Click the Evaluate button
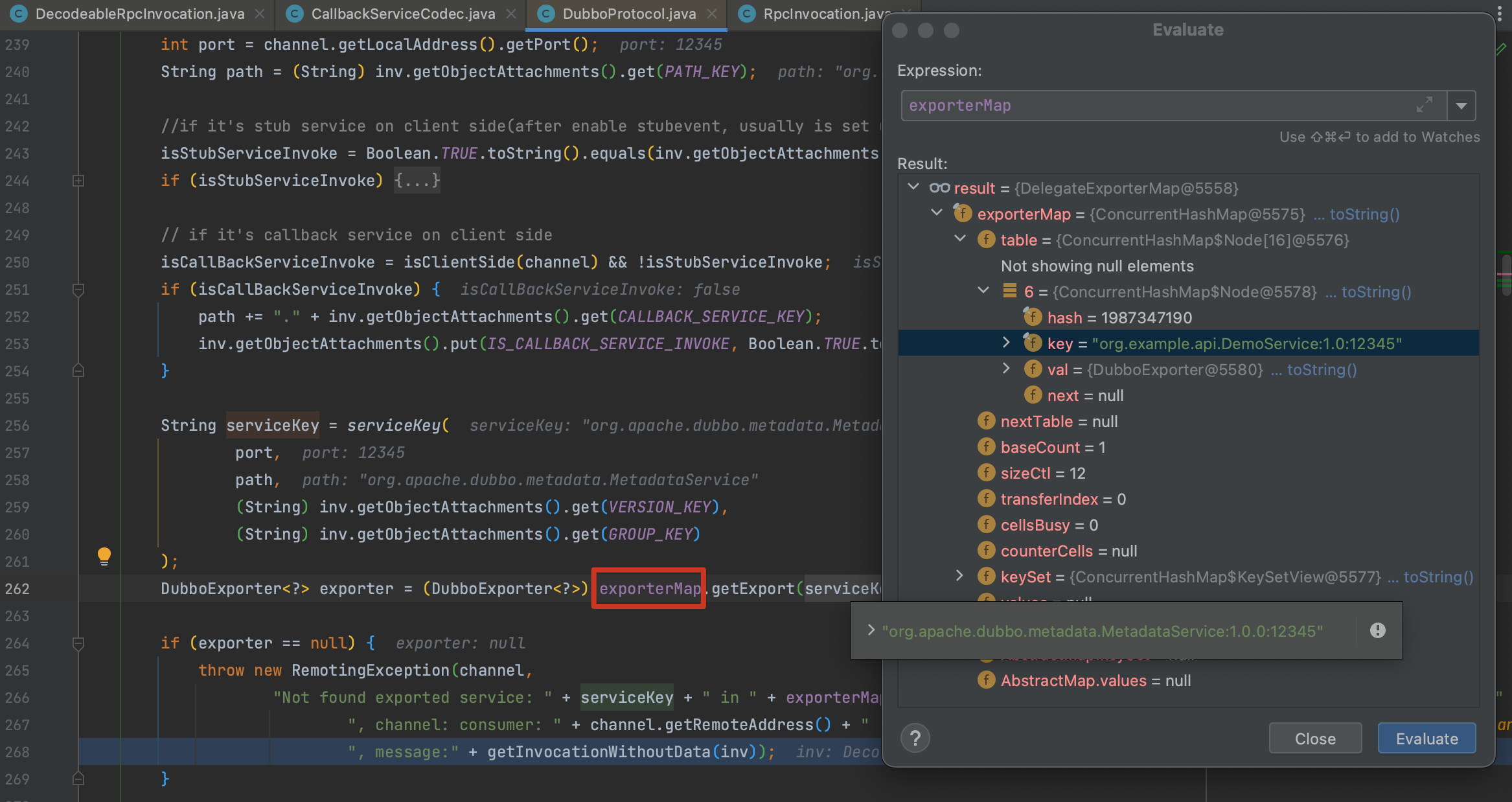Screen dimensions: 1512x802 [x=1426, y=738]
